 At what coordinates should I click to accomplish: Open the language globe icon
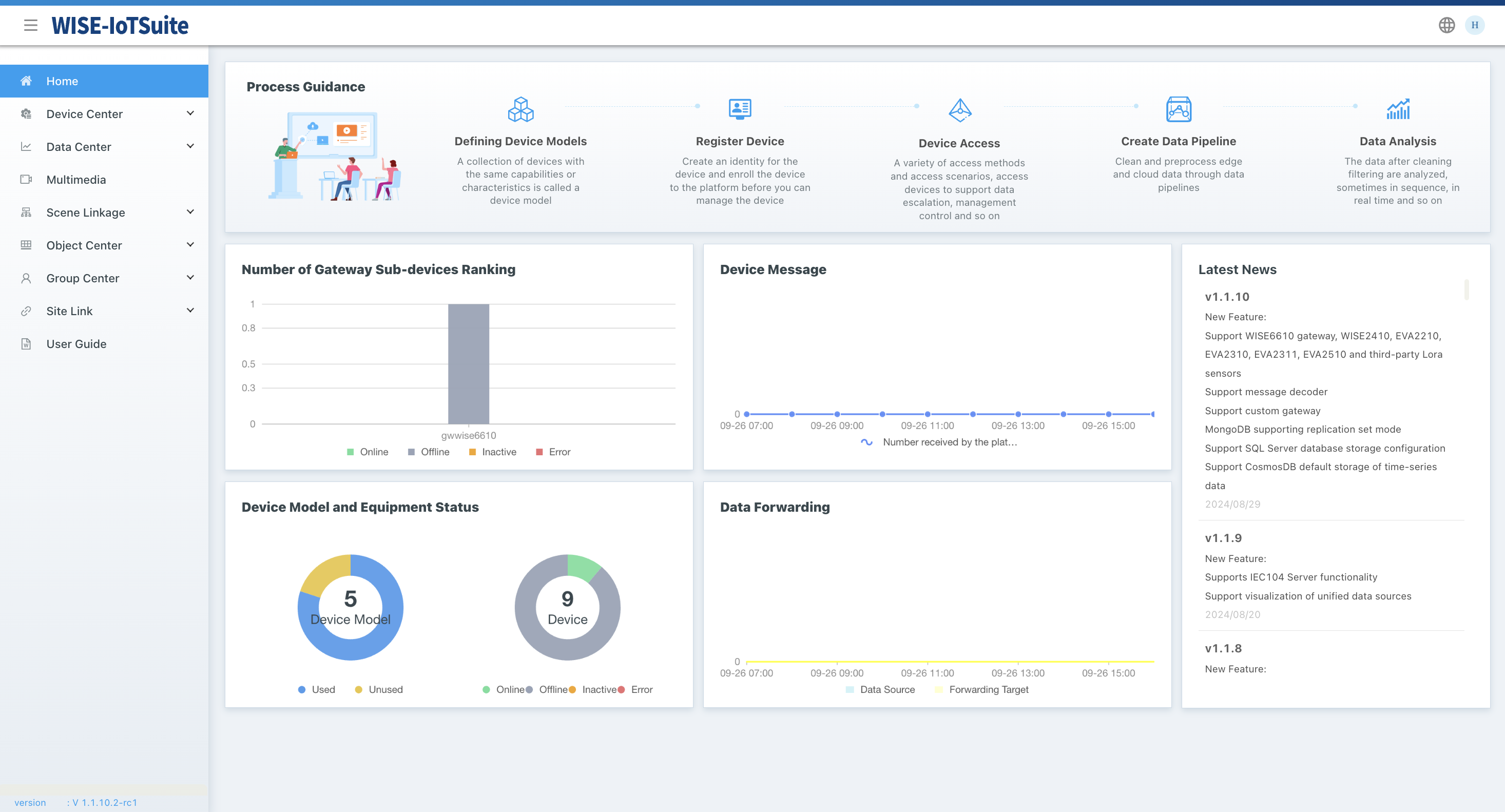pyautogui.click(x=1446, y=25)
